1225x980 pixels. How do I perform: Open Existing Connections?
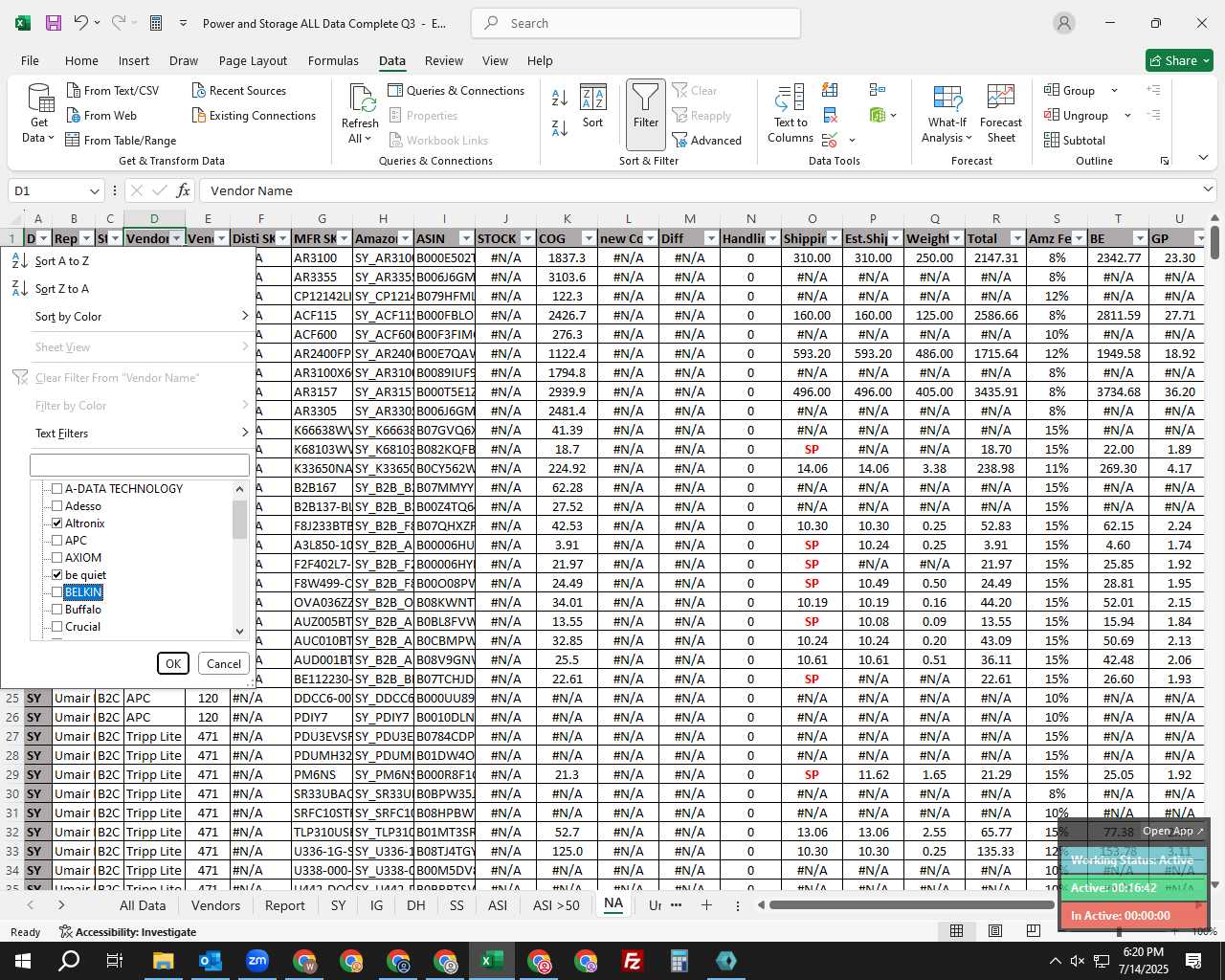254,115
